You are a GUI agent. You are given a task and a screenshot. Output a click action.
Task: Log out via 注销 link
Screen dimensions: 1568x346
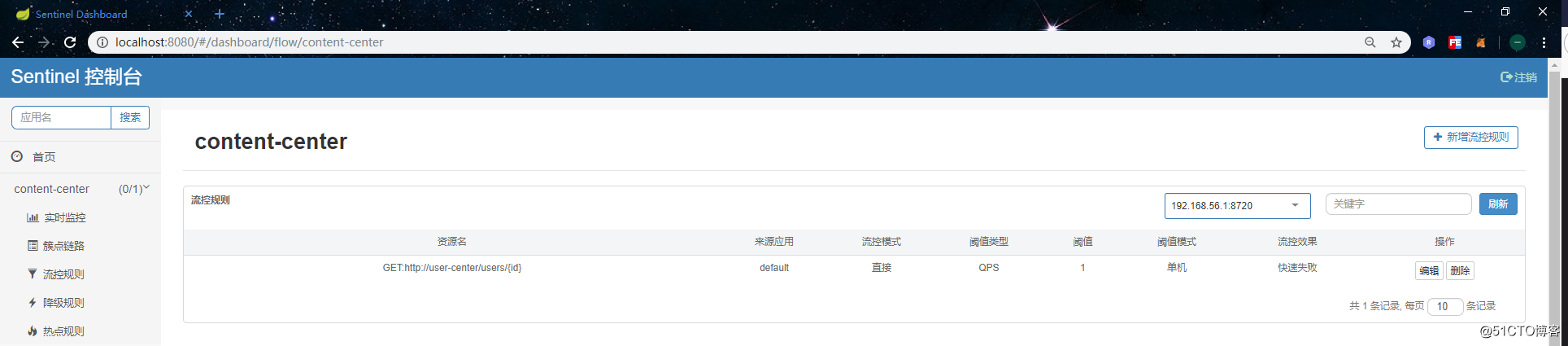(x=1518, y=77)
